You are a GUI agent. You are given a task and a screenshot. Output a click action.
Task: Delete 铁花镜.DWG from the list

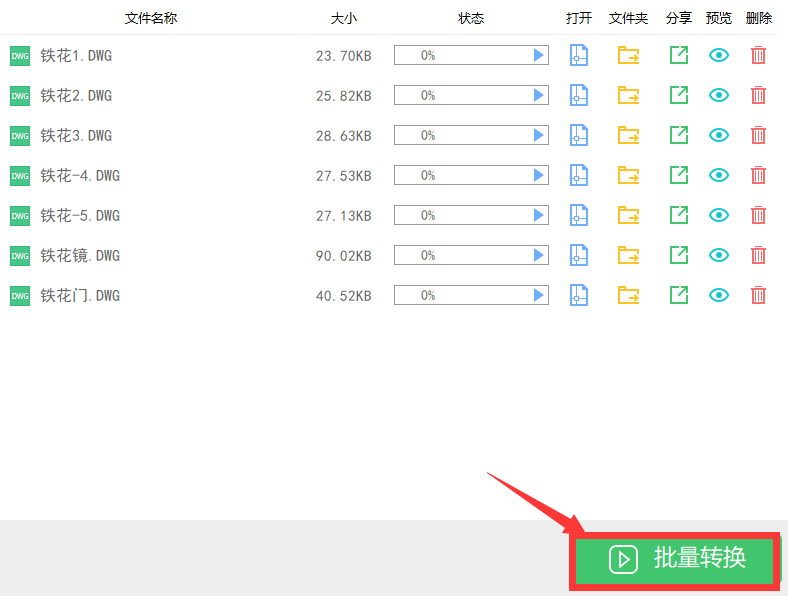click(758, 255)
